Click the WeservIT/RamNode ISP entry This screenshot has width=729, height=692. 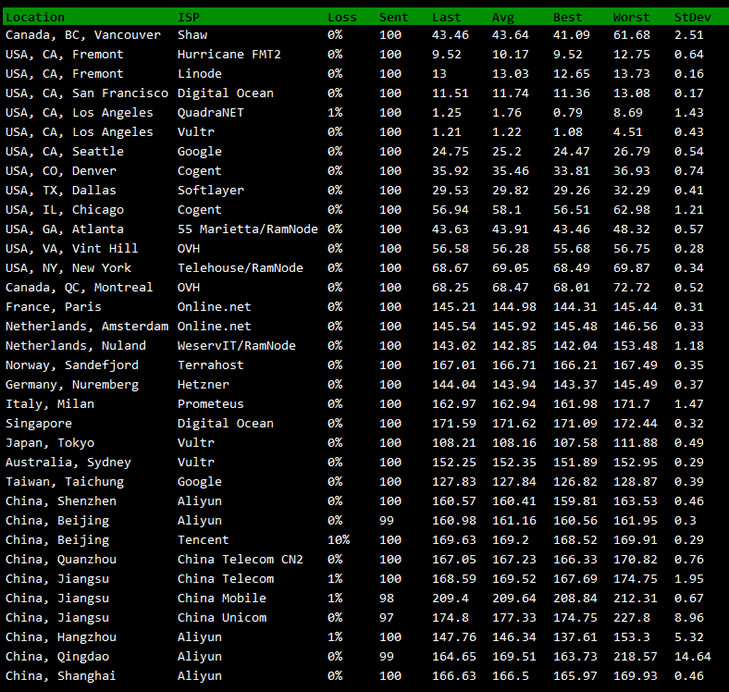coord(236,346)
